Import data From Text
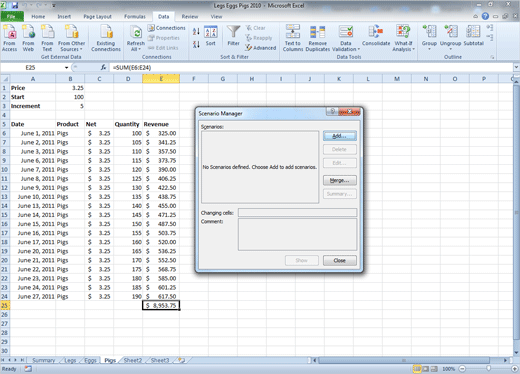The height and width of the screenshot is (374, 520). click(47, 38)
